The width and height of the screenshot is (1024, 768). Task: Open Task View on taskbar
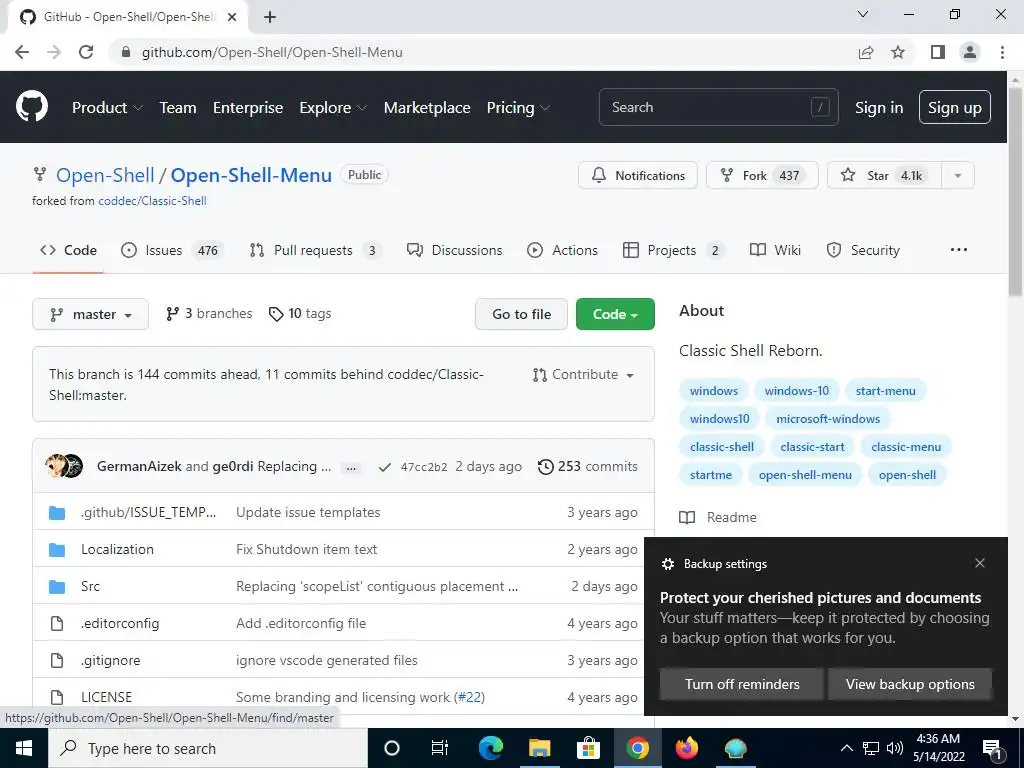click(x=440, y=748)
